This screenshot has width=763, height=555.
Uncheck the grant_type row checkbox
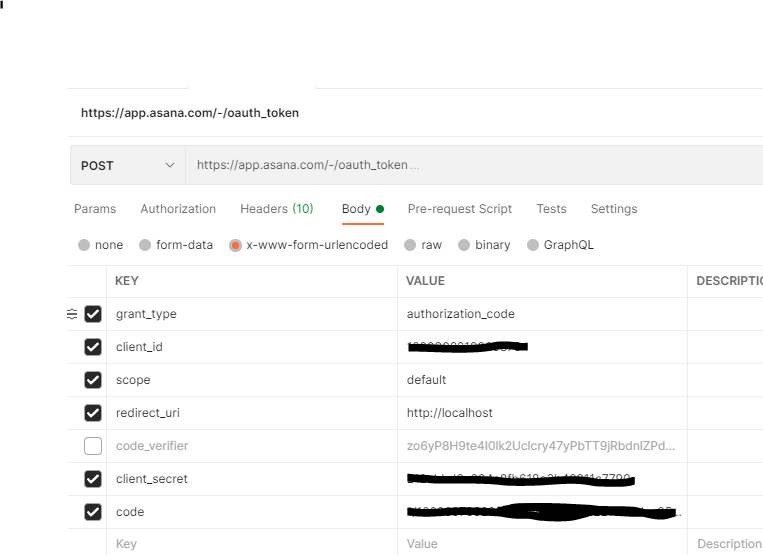pos(93,314)
